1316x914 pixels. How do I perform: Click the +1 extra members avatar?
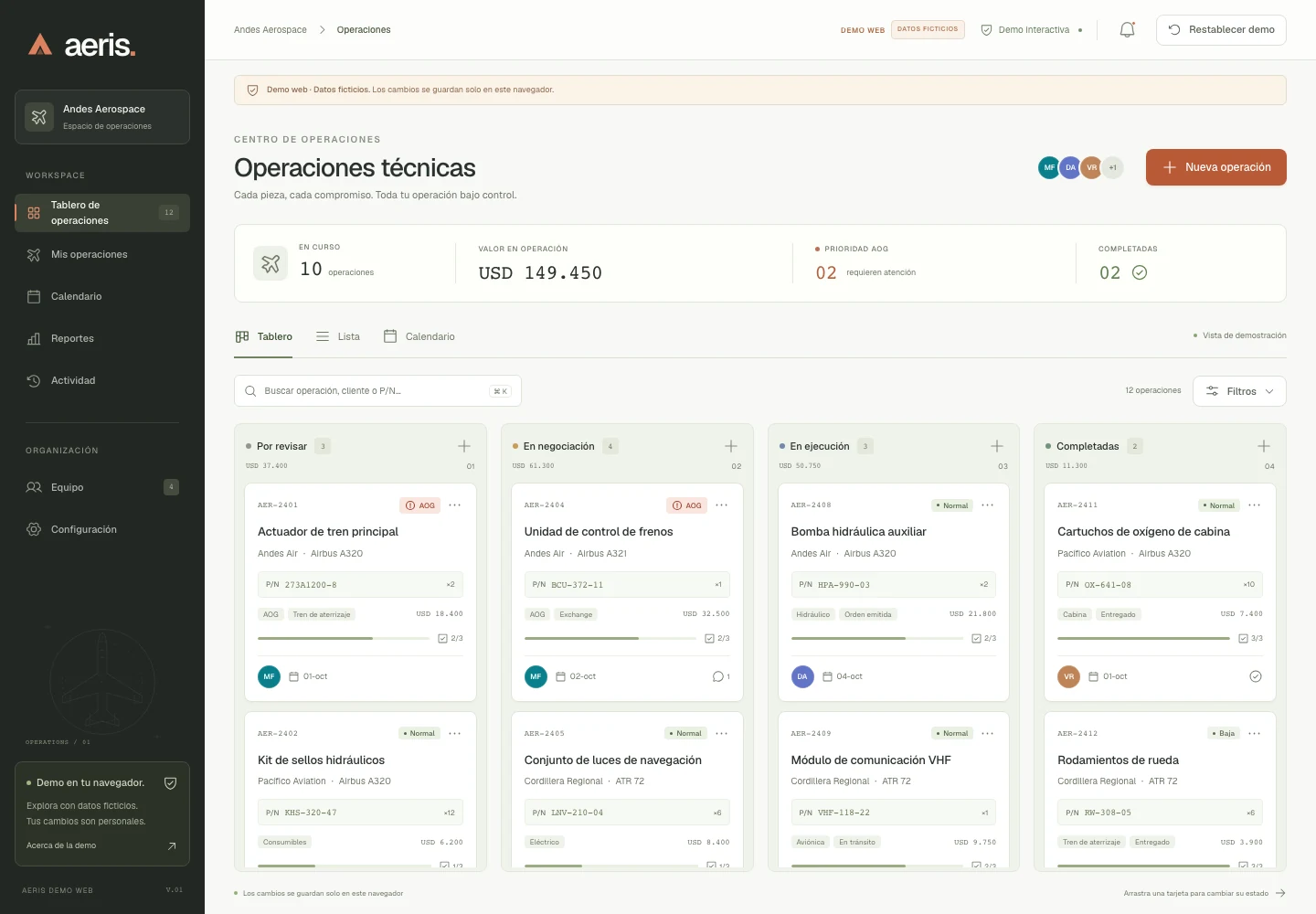click(x=1112, y=167)
